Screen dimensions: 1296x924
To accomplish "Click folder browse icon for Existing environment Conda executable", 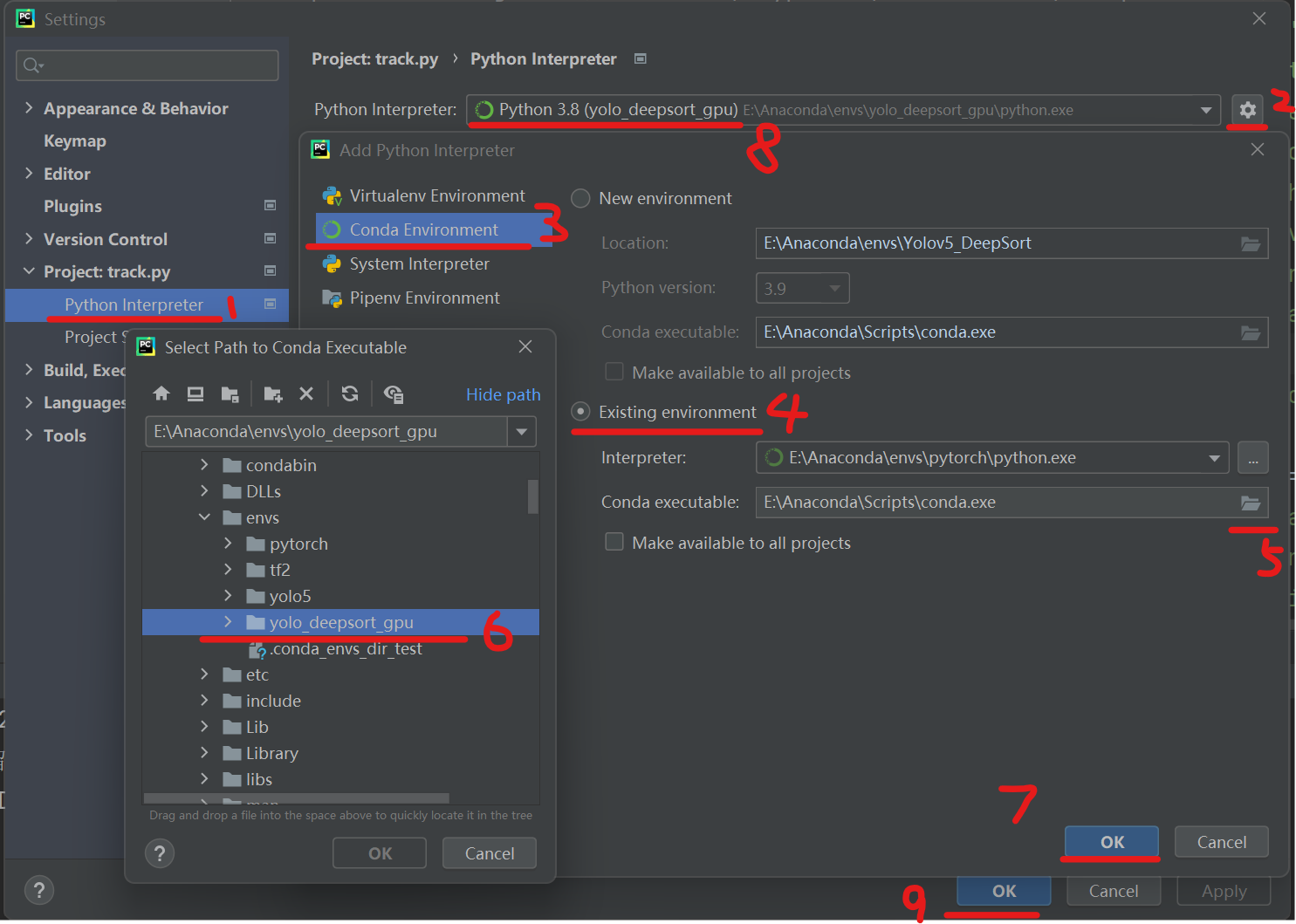I will pyautogui.click(x=1251, y=503).
